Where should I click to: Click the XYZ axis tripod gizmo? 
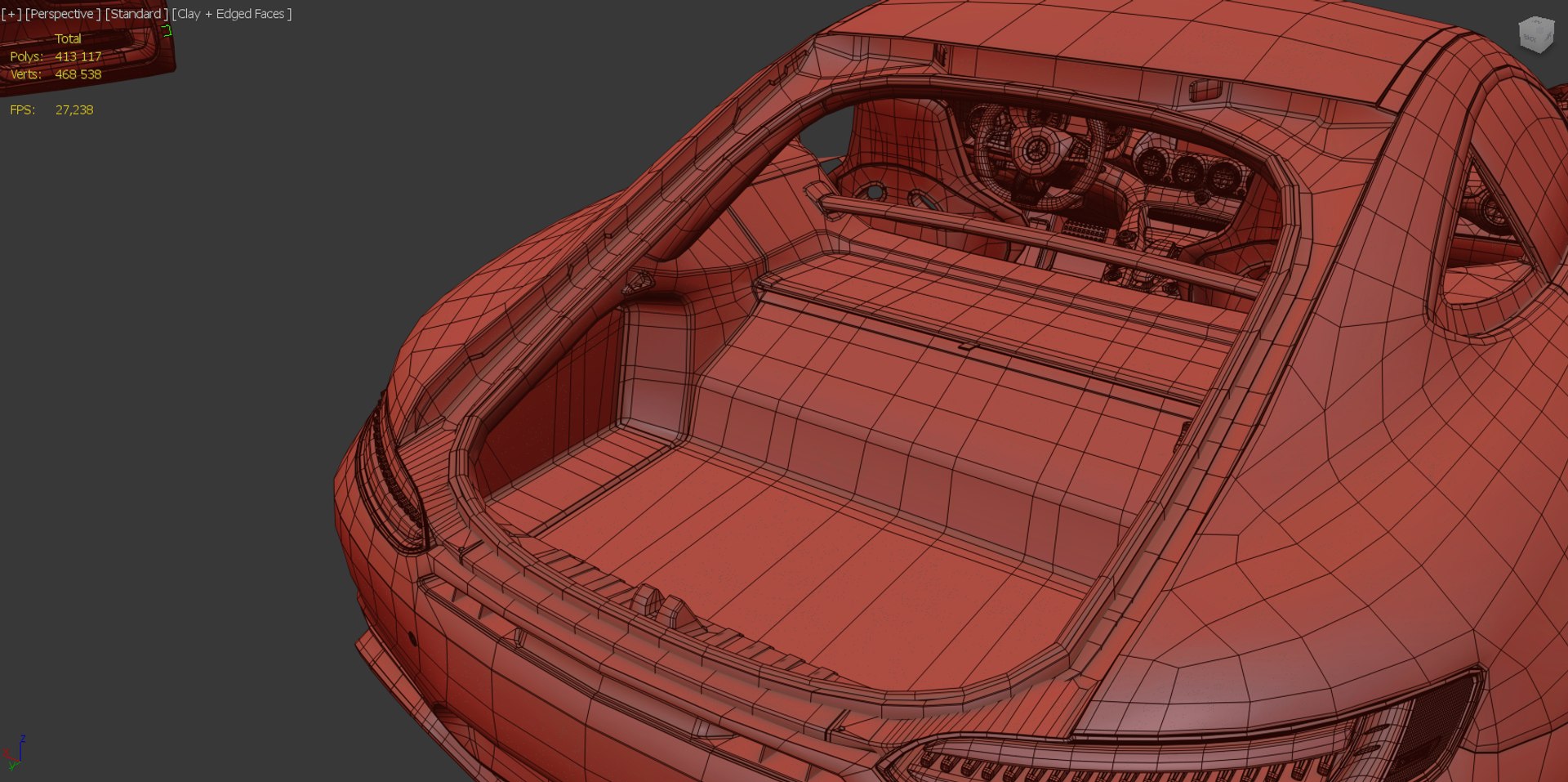coord(14,752)
